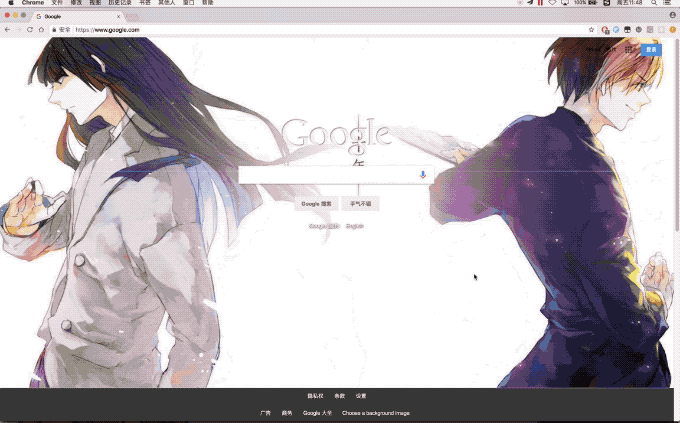680x423 pixels.
Task: Click Choose a background image link
Action: tap(376, 413)
